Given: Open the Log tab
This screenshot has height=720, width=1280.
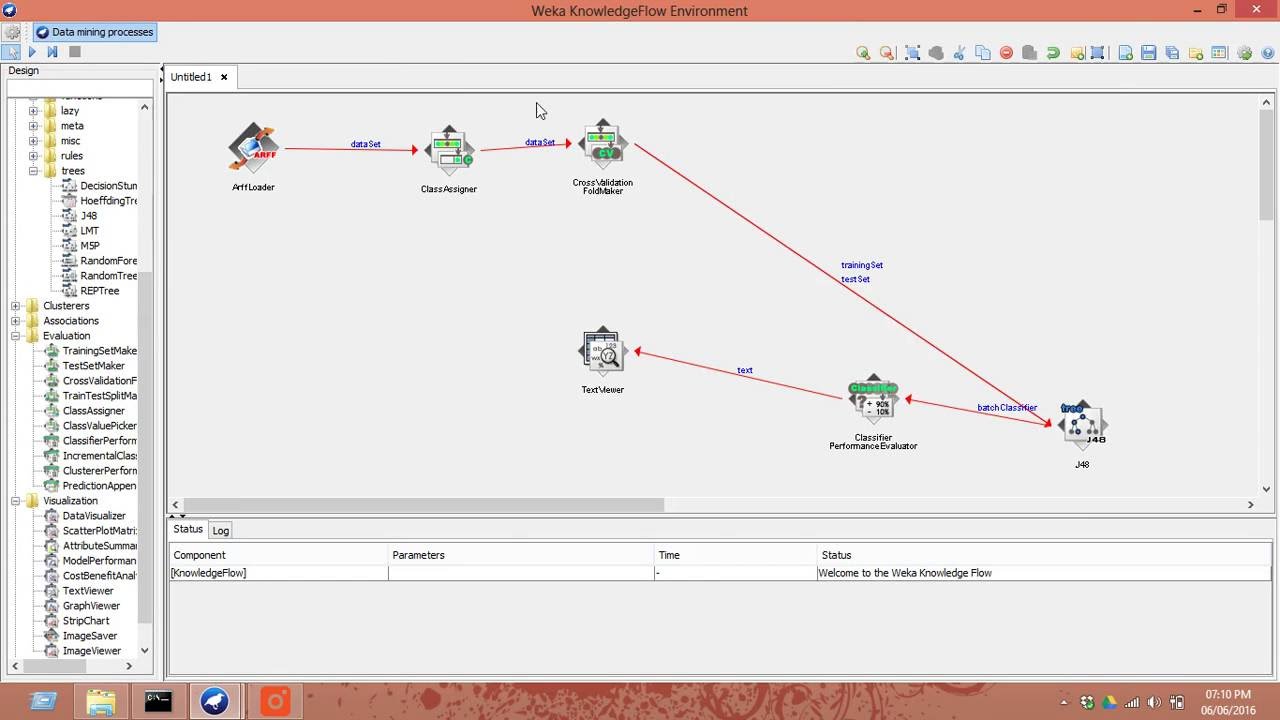Looking at the screenshot, I should point(221,530).
